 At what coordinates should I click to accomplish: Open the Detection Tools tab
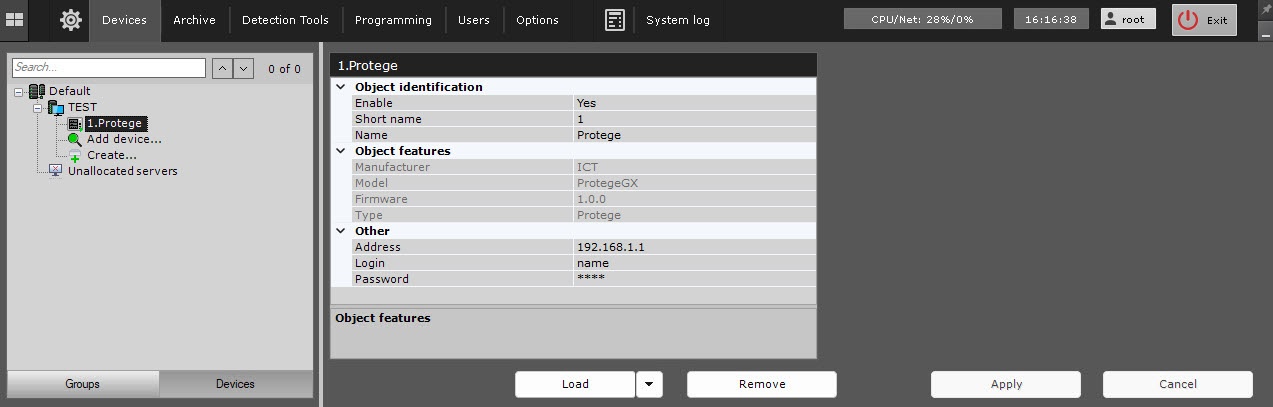285,20
